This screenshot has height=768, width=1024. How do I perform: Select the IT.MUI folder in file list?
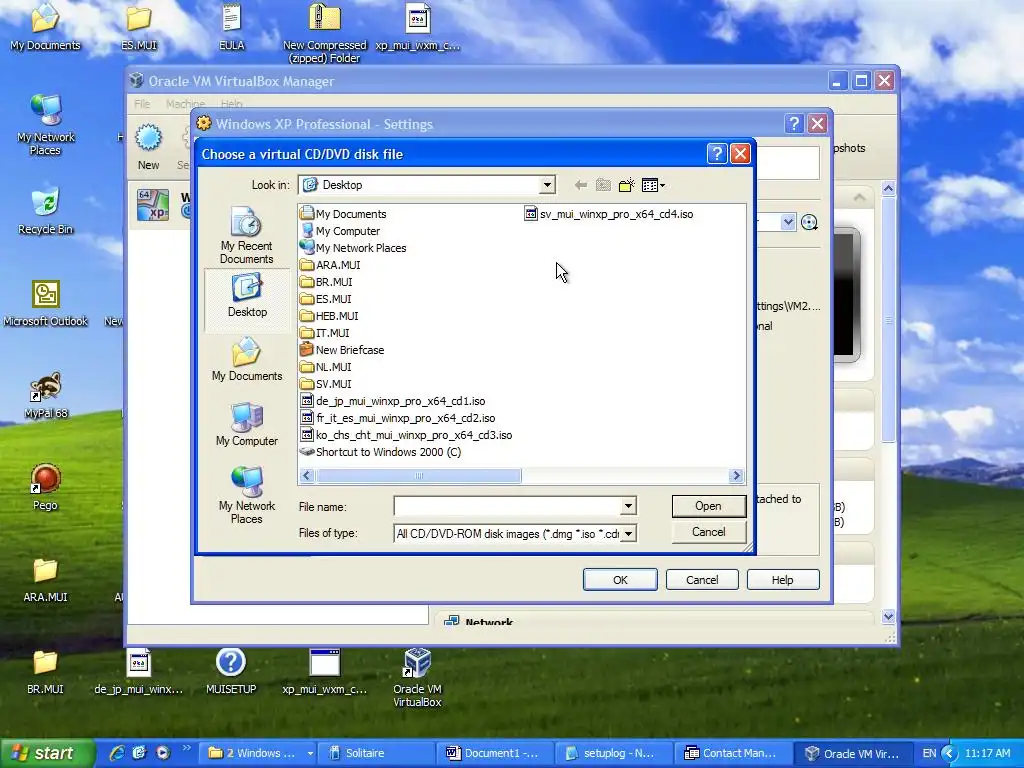(x=325, y=333)
